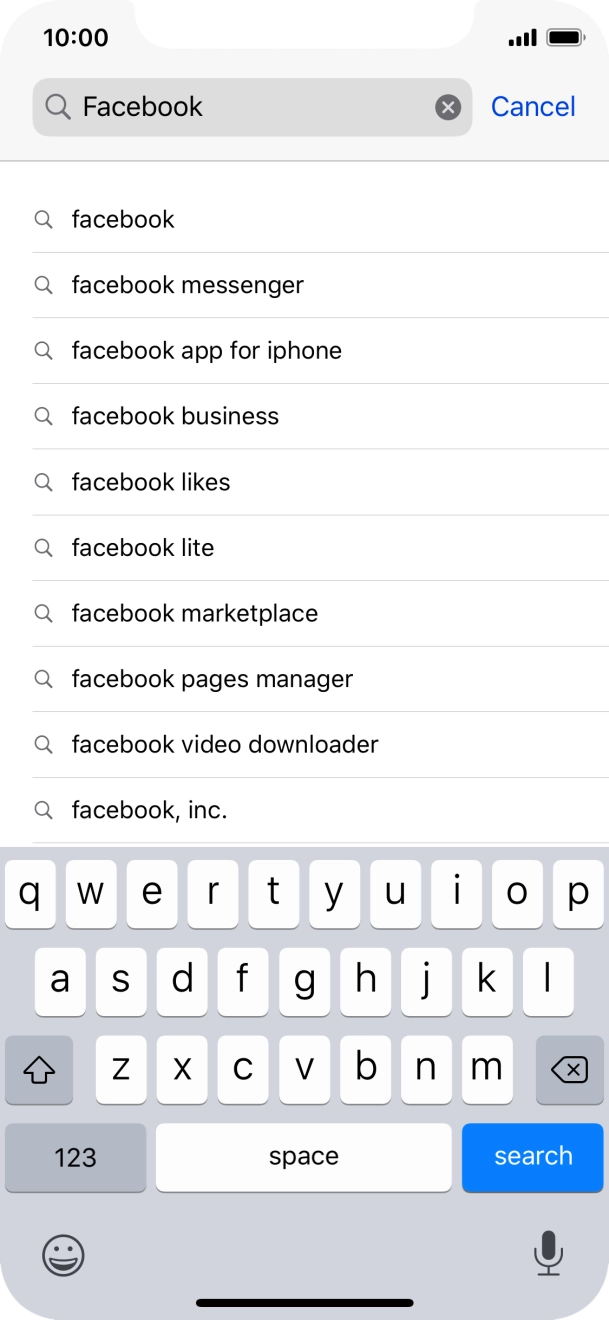This screenshot has height=1320, width=609.
Task: Tap the 'q' key on the keyboard
Action: pyautogui.click(x=29, y=894)
